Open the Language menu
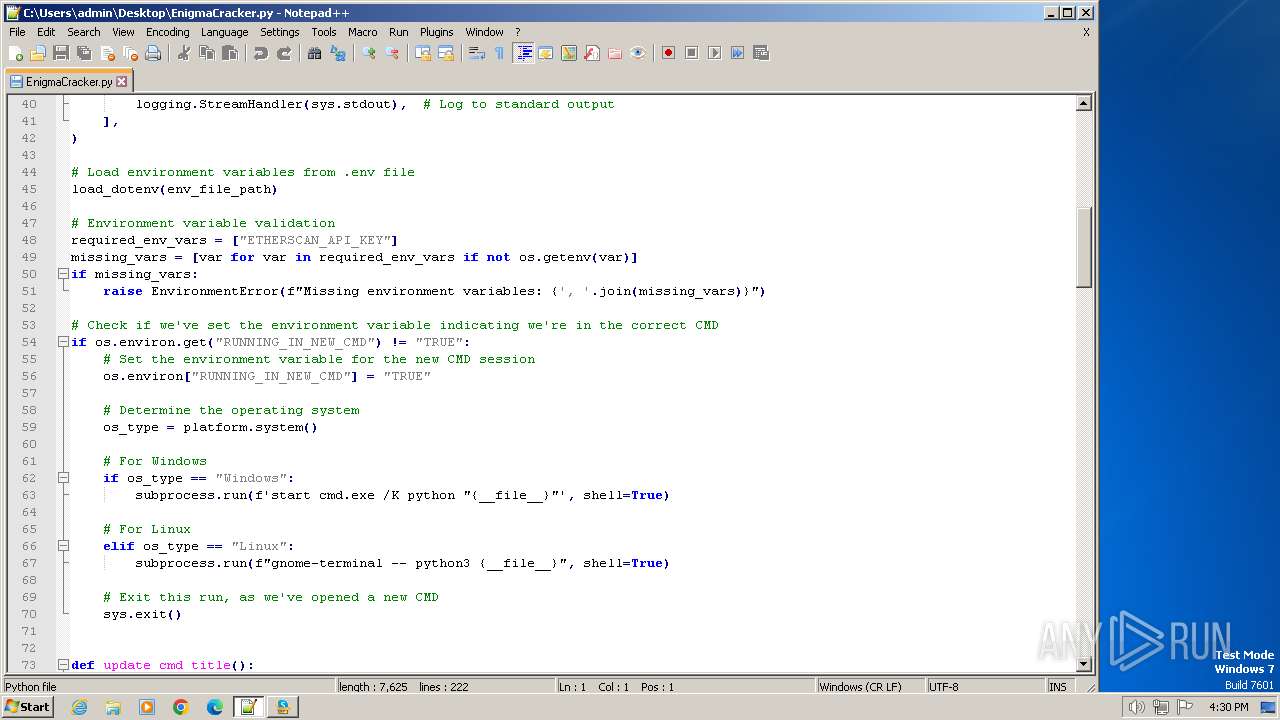Viewport: 1280px width, 720px height. coord(224,32)
